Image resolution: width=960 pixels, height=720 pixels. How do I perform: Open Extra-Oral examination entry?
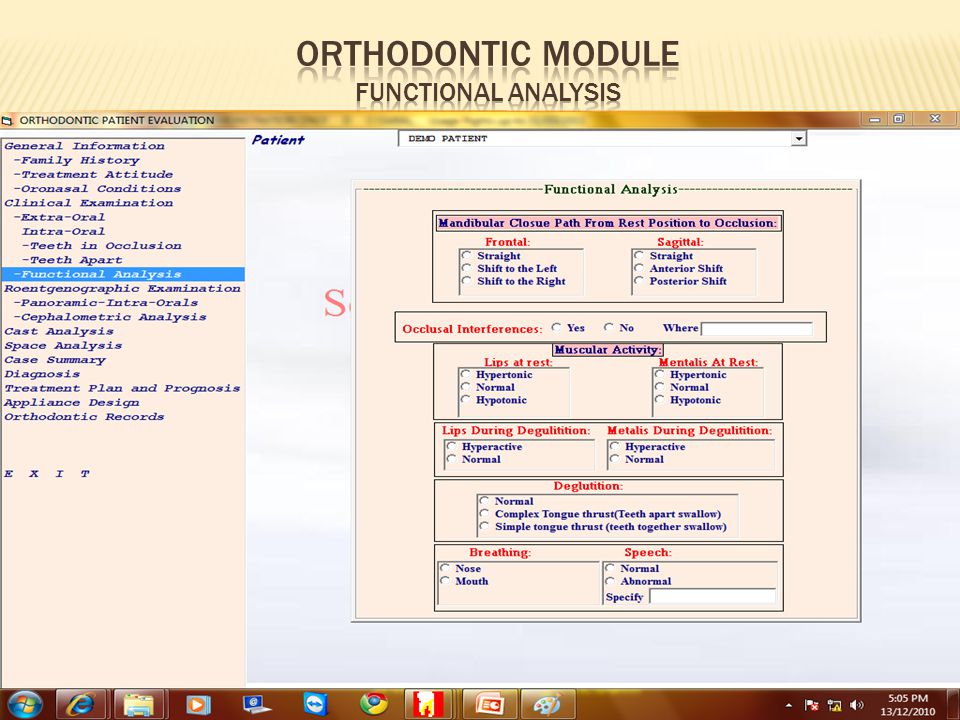59,217
